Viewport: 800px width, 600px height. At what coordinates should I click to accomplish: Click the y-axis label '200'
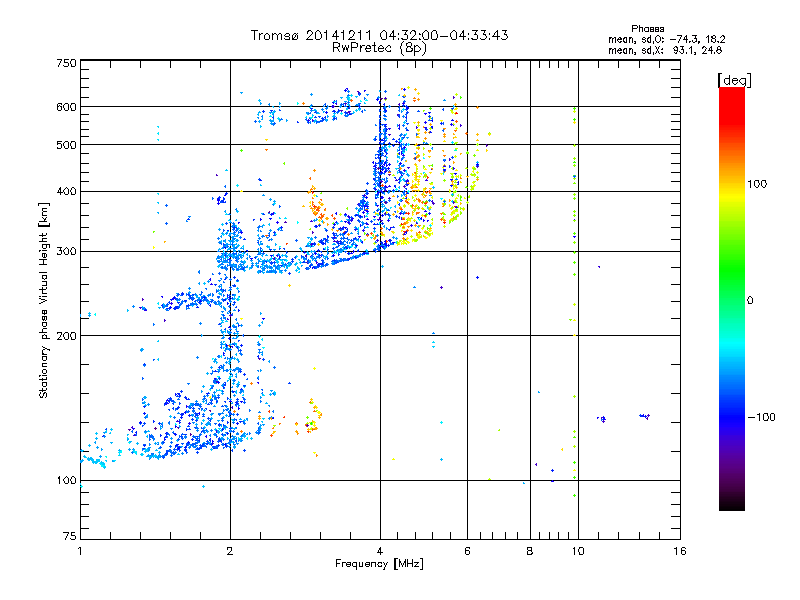click(x=66, y=335)
